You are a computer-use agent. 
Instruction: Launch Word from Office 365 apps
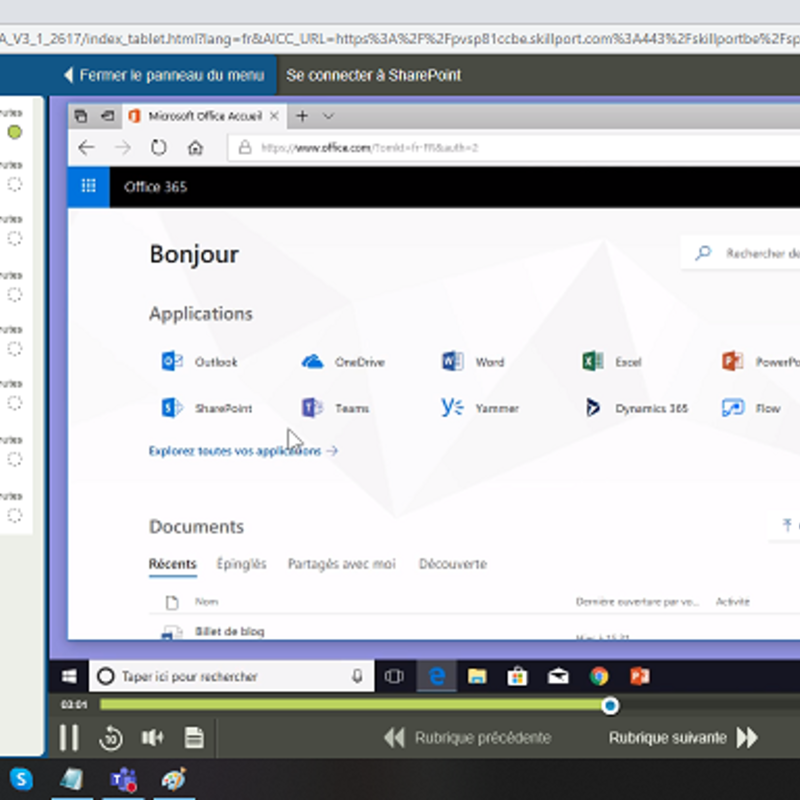[x=472, y=362]
